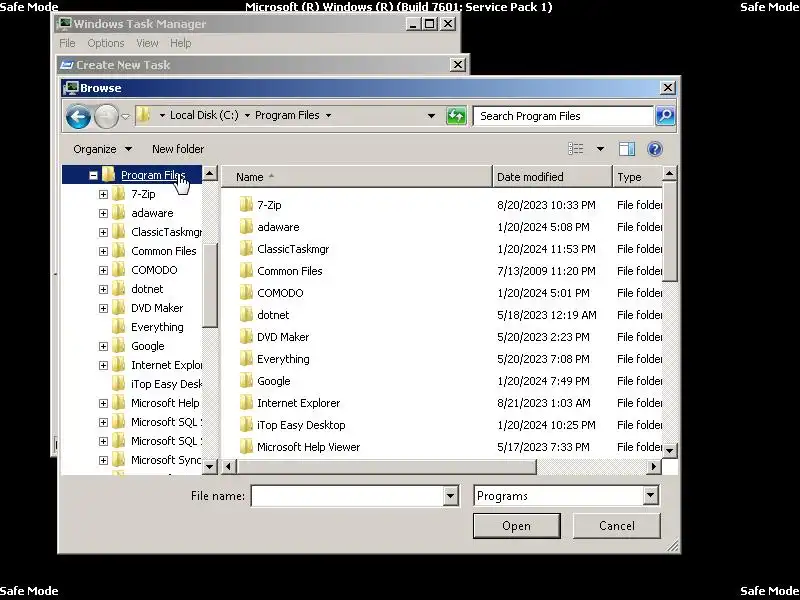Screen dimensions: 800x600
Task: Sort by the Type column header
Action: pyautogui.click(x=637, y=177)
